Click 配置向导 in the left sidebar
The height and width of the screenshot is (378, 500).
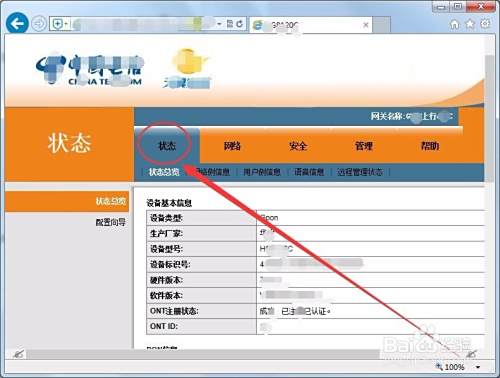(110, 222)
